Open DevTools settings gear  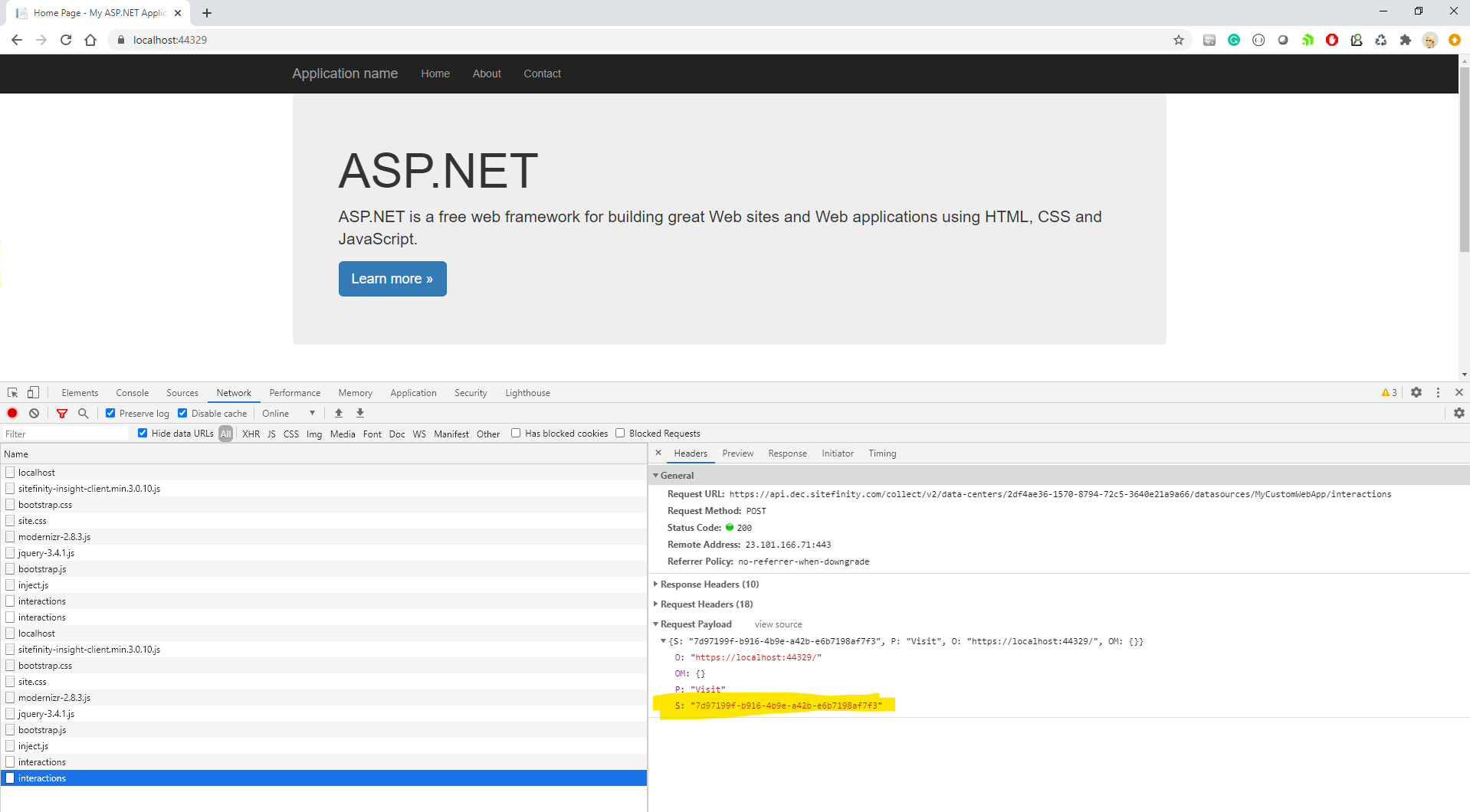(x=1416, y=392)
